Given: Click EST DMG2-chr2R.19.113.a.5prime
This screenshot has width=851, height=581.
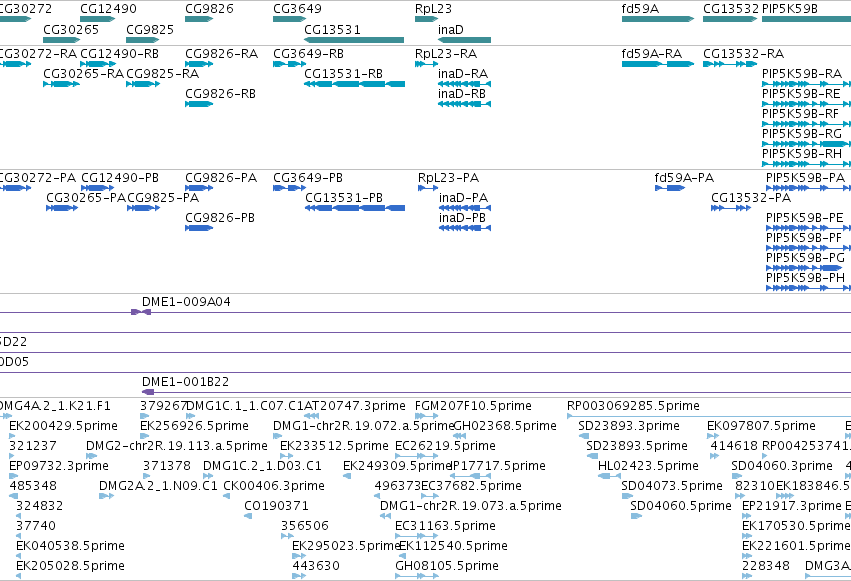Looking at the screenshot, I should pos(91,456).
